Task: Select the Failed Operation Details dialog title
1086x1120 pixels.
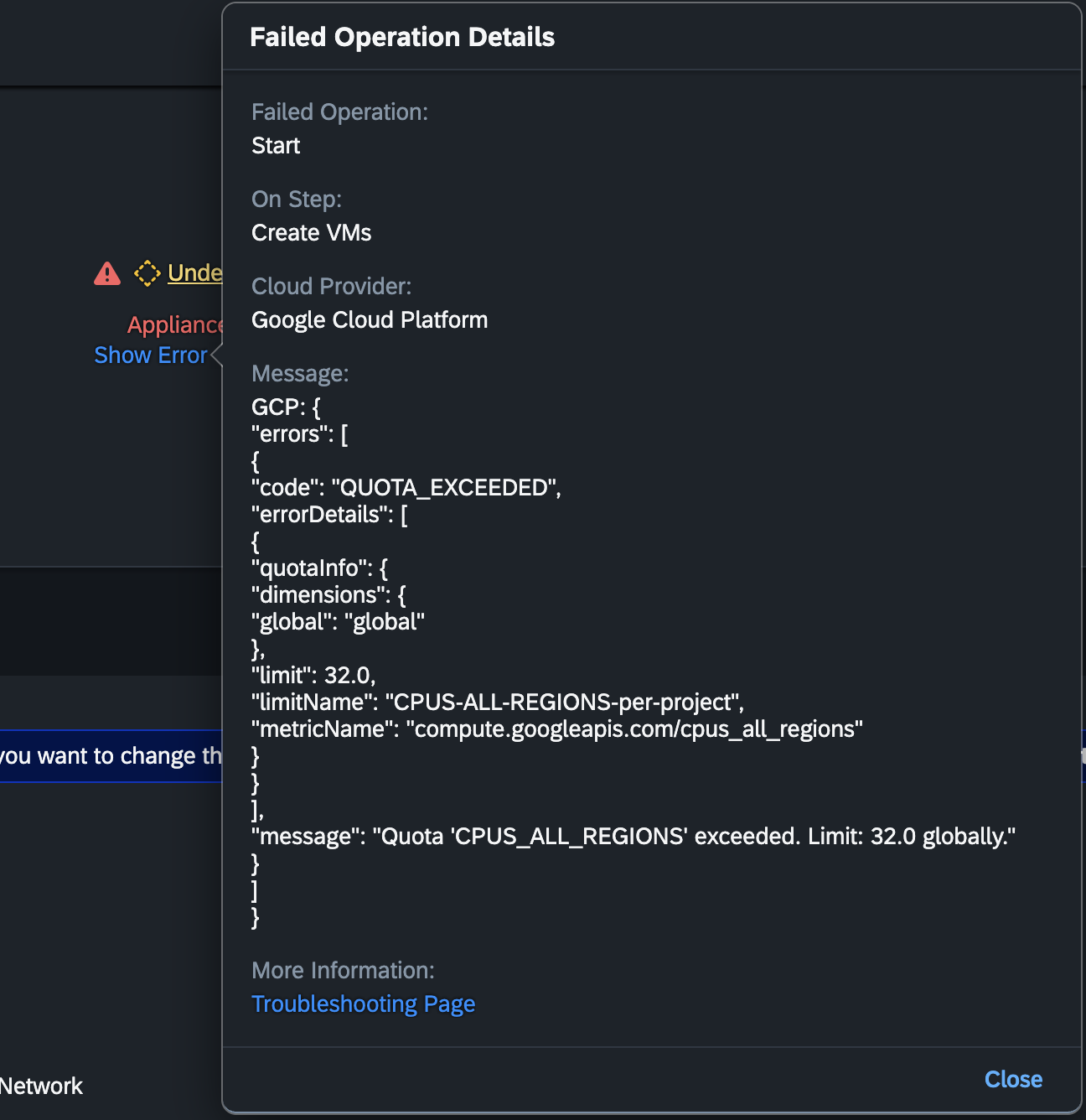Action: point(402,37)
